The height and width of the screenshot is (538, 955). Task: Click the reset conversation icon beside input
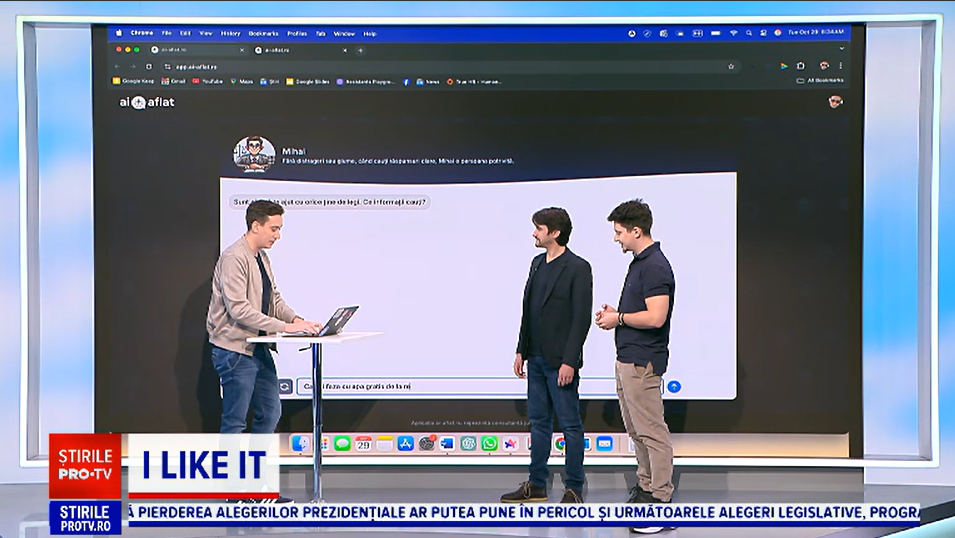click(x=285, y=386)
